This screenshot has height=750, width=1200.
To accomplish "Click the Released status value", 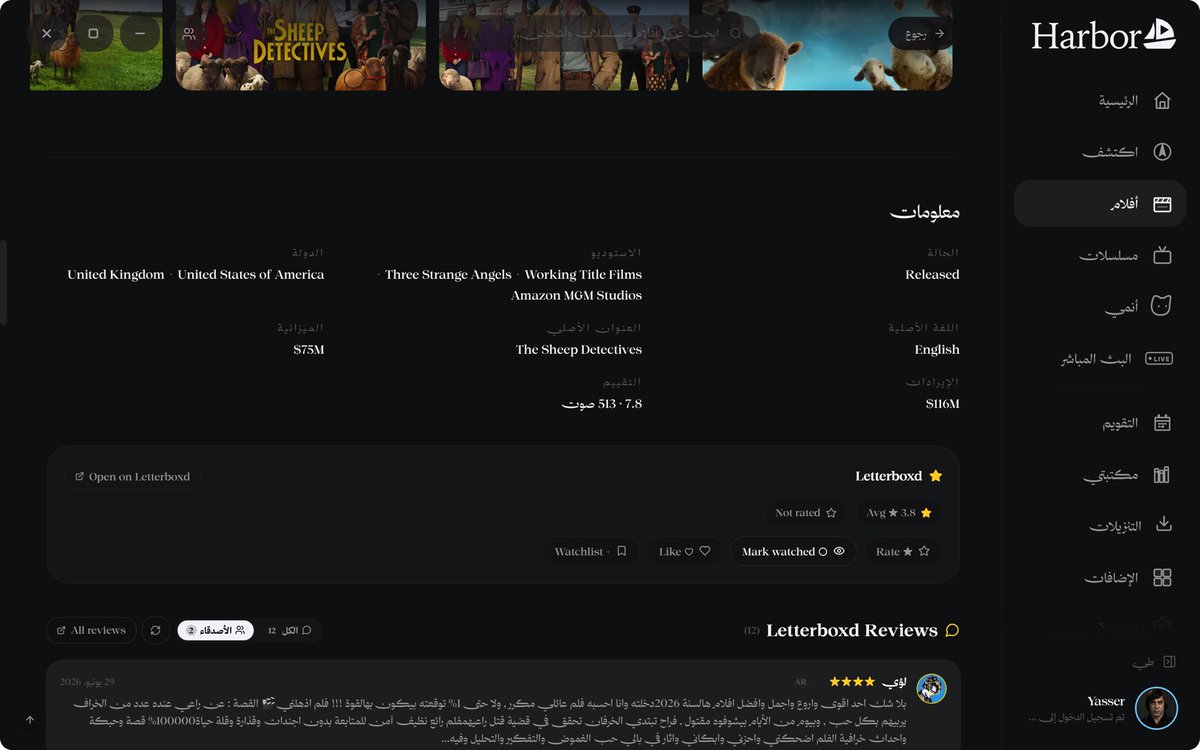I will pyautogui.click(x=932, y=275).
